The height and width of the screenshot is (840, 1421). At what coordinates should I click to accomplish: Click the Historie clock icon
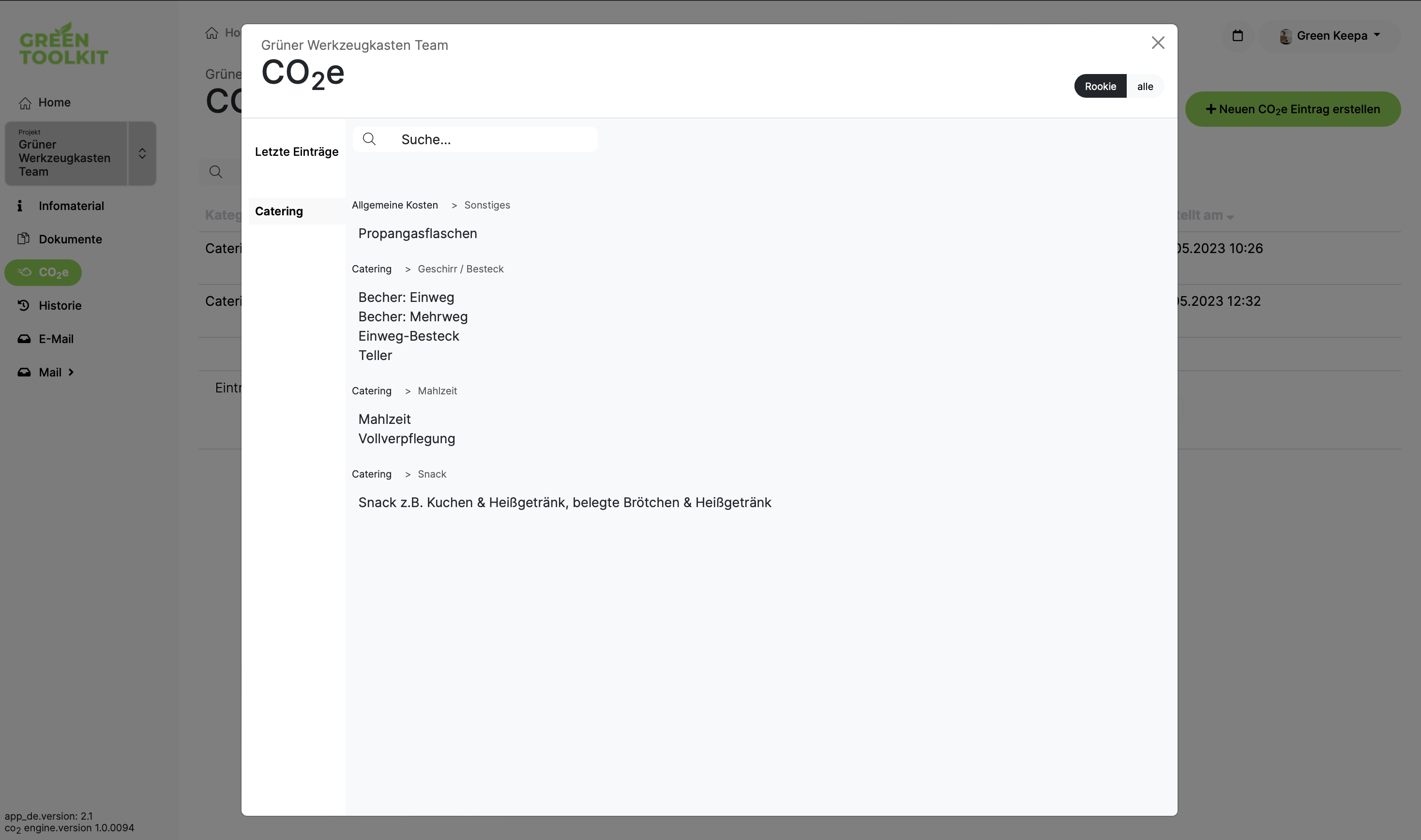tap(23, 306)
